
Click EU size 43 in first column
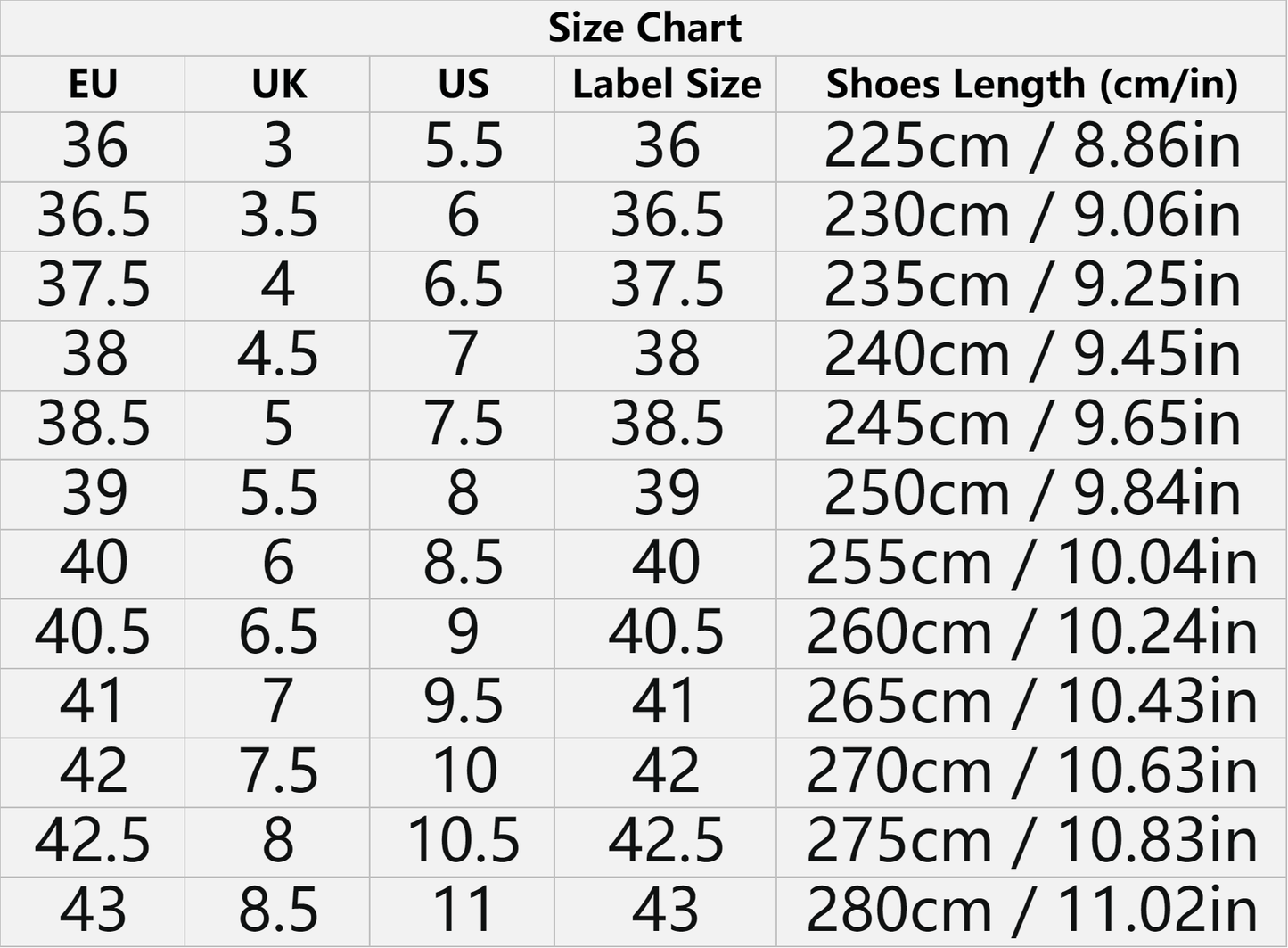(93, 911)
